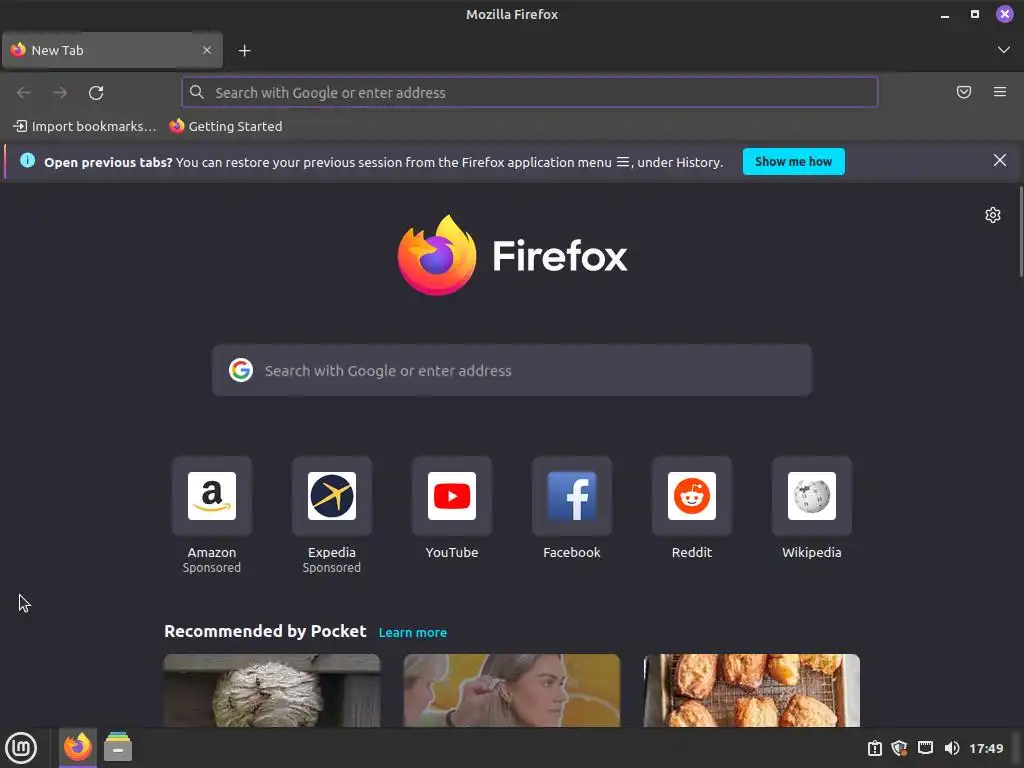This screenshot has height=768, width=1024.
Task: Open Getting Started bookmark
Action: click(226, 126)
